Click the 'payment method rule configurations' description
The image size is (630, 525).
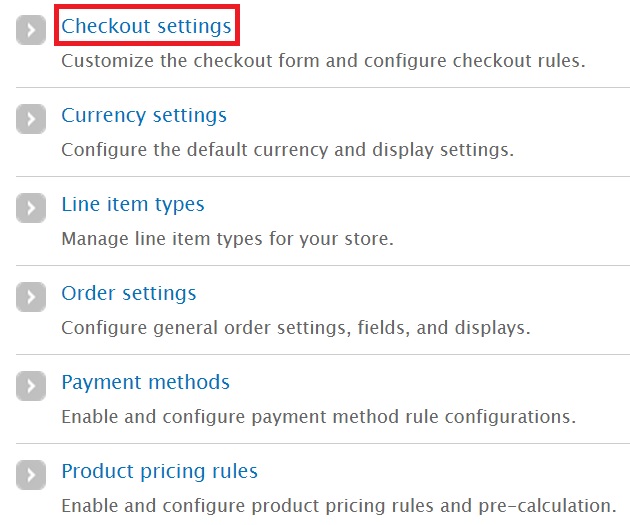319,417
